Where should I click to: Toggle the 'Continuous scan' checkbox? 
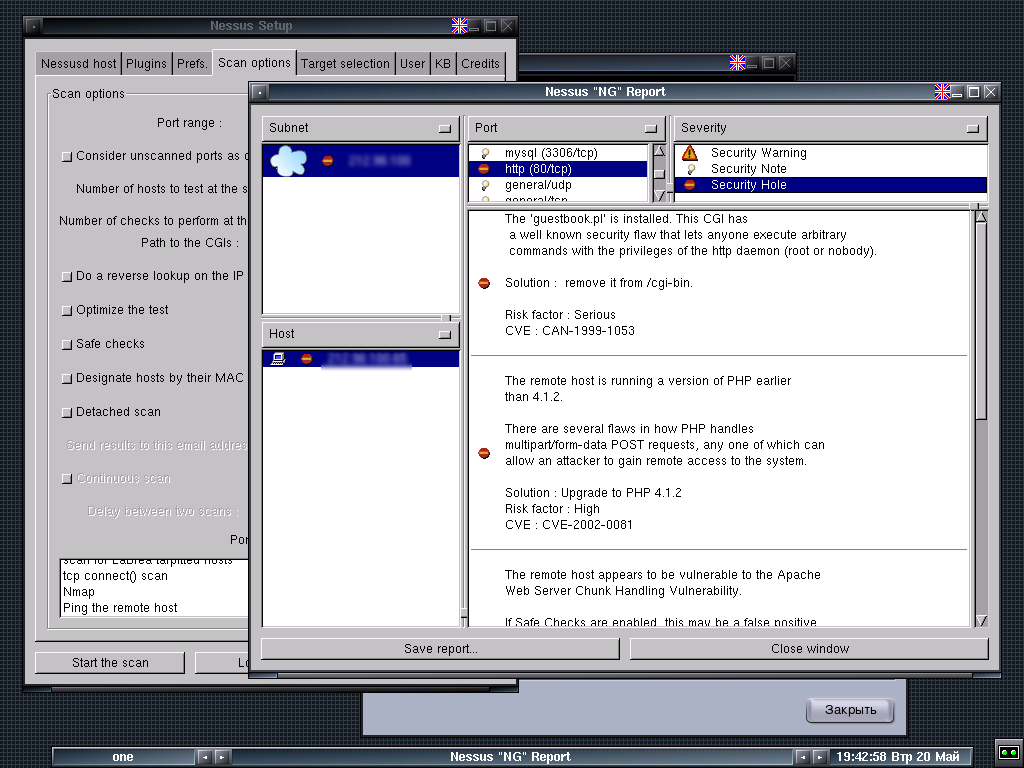(x=67, y=479)
